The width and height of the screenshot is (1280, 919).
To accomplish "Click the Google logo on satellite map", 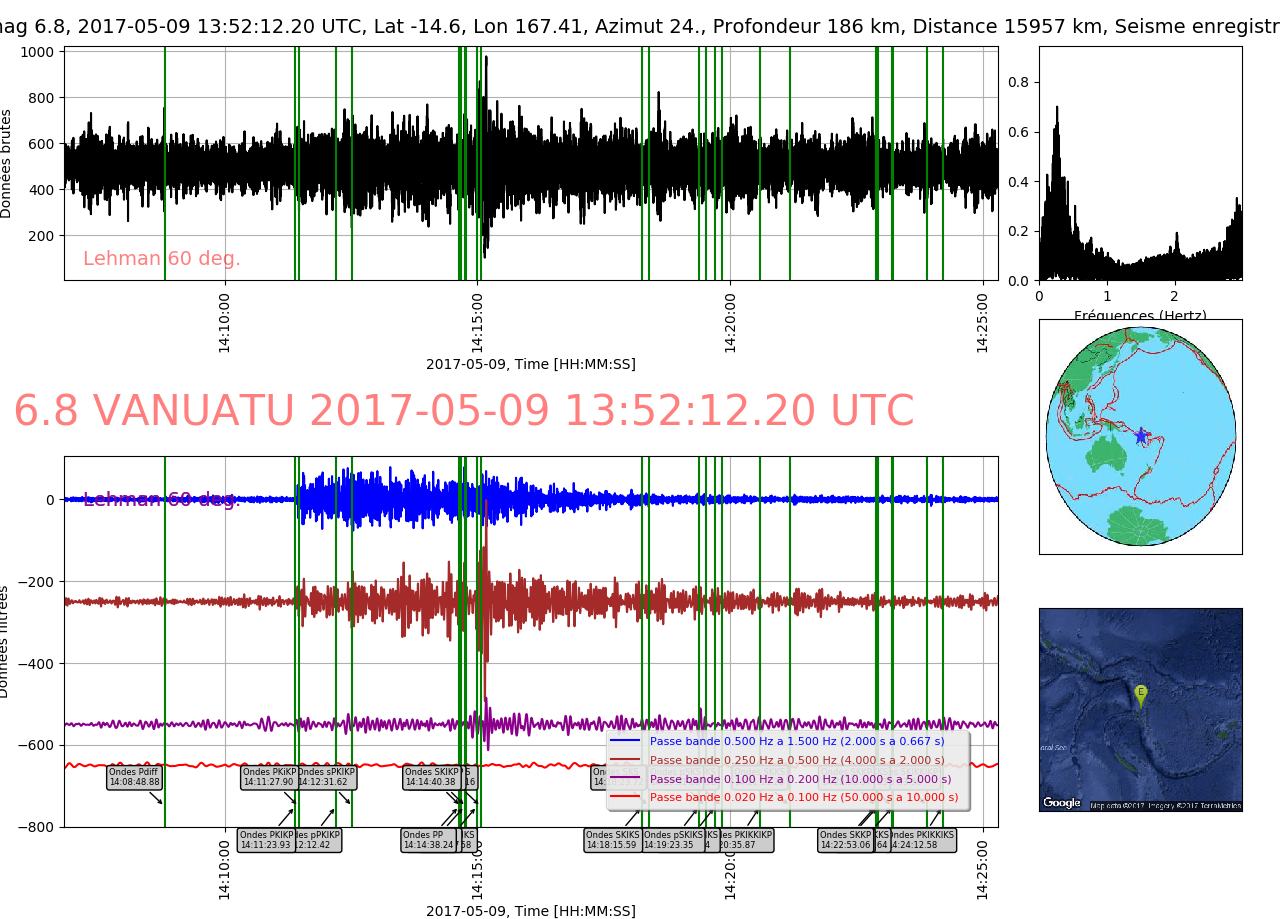I will [1062, 802].
